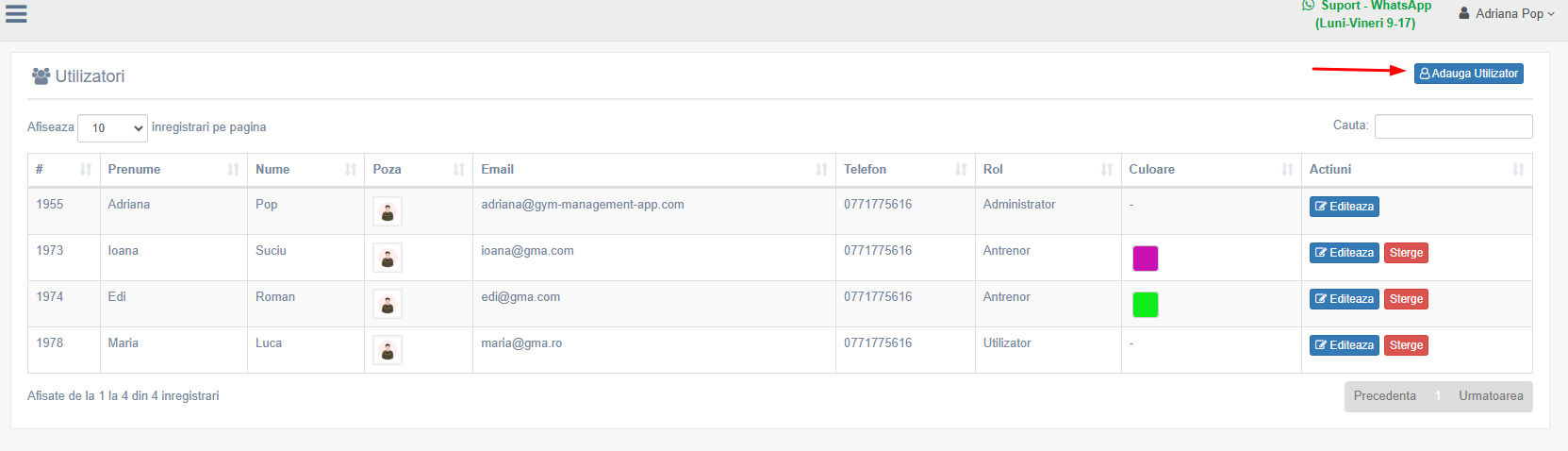Go to Urmatoarea page
This screenshot has height=451, width=1568.
coord(1491,396)
